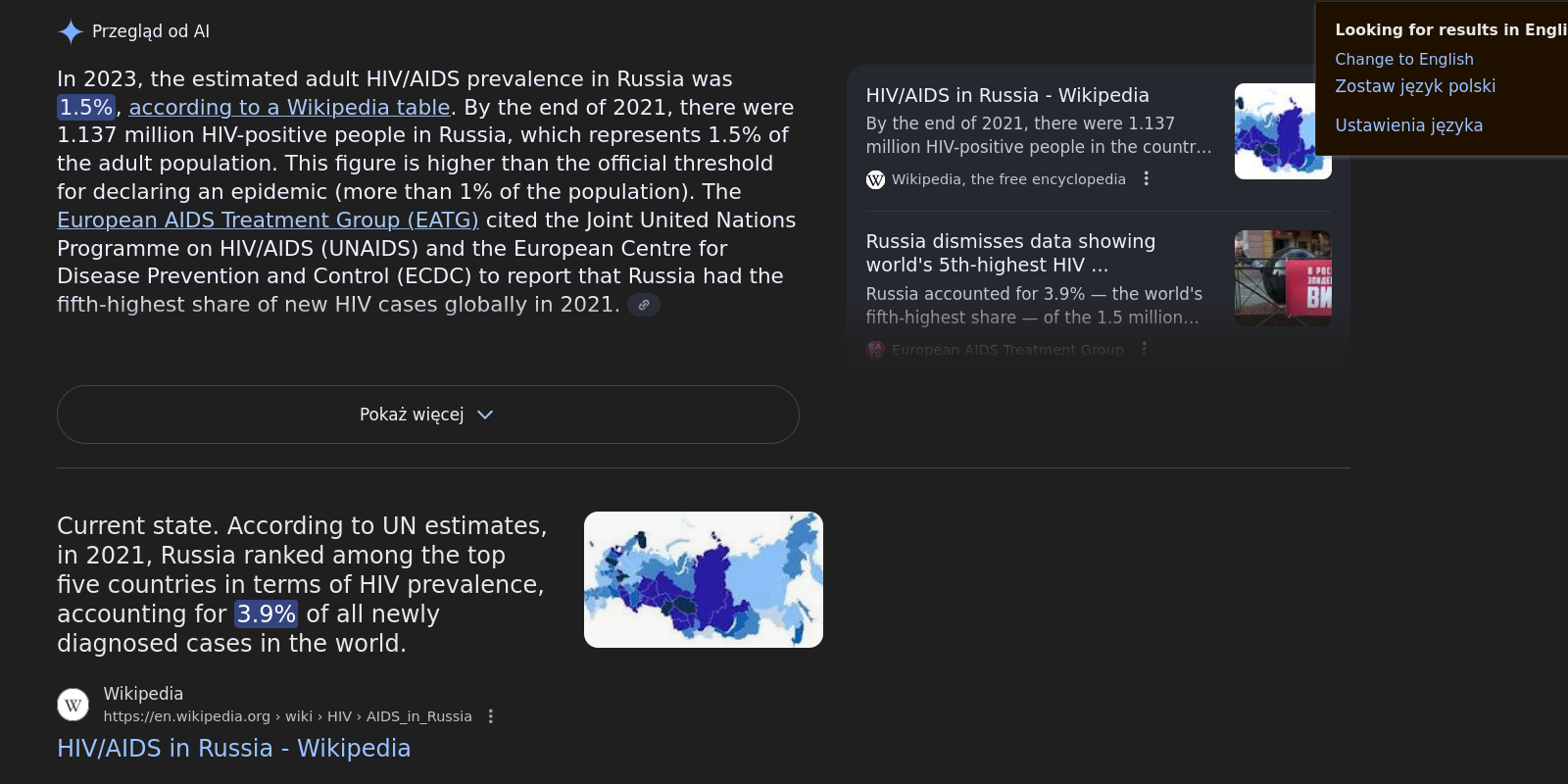Click 'Looking for results in English' heading

coord(1451,29)
